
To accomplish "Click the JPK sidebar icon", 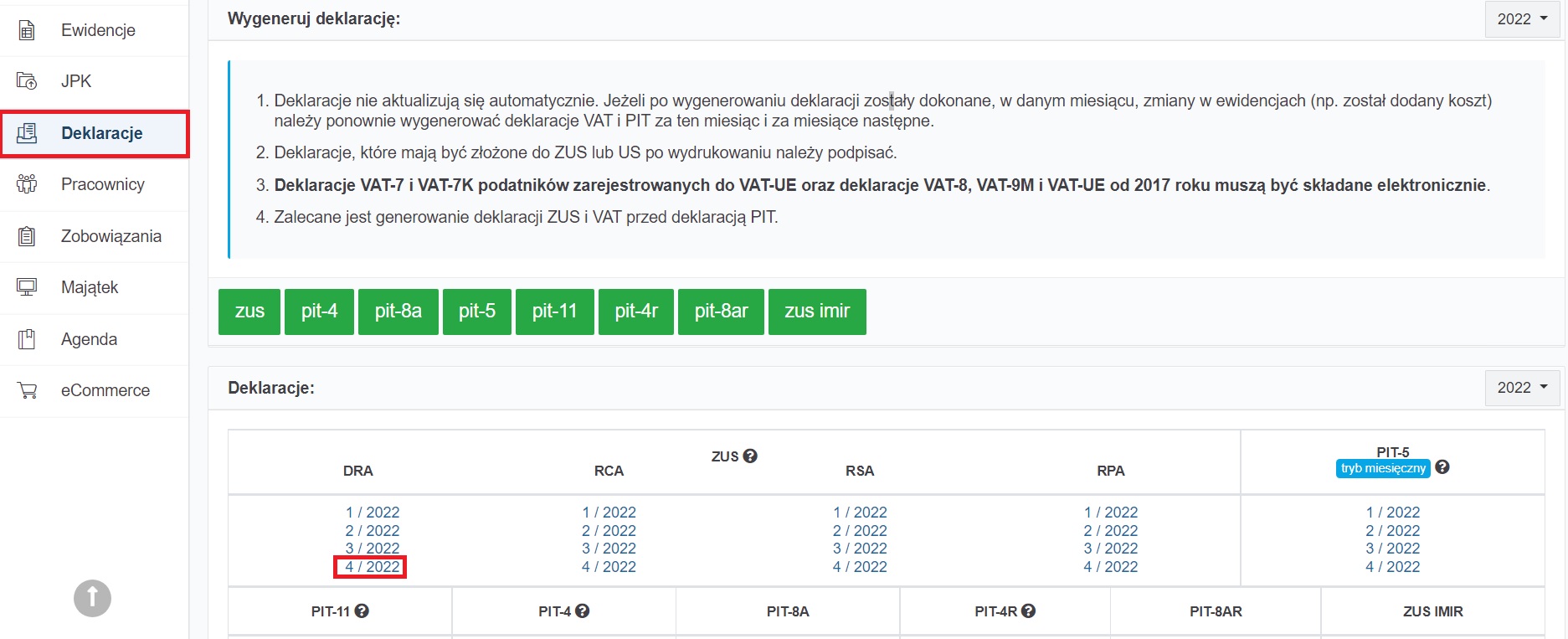I will pyautogui.click(x=27, y=81).
